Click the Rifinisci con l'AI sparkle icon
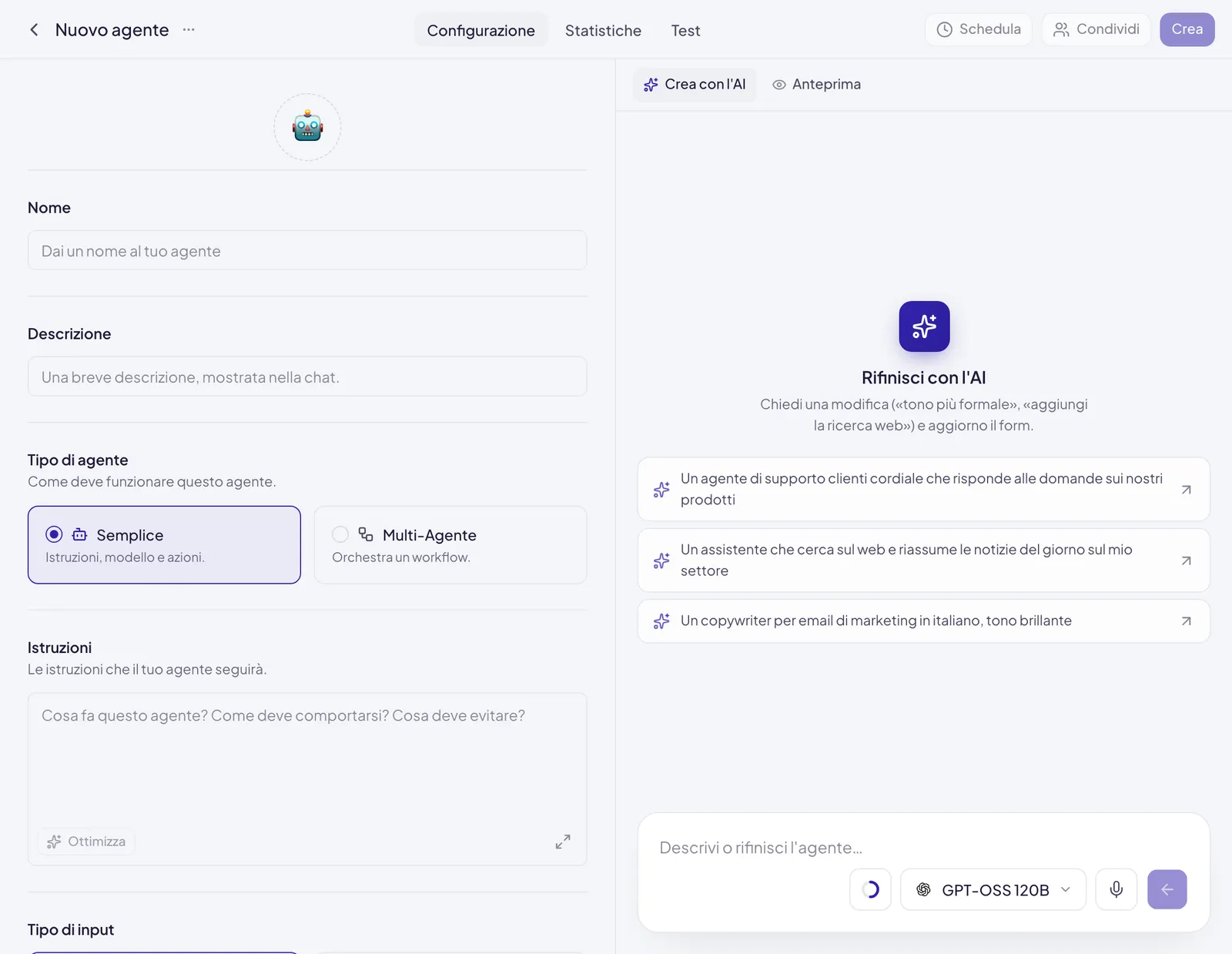 click(924, 326)
